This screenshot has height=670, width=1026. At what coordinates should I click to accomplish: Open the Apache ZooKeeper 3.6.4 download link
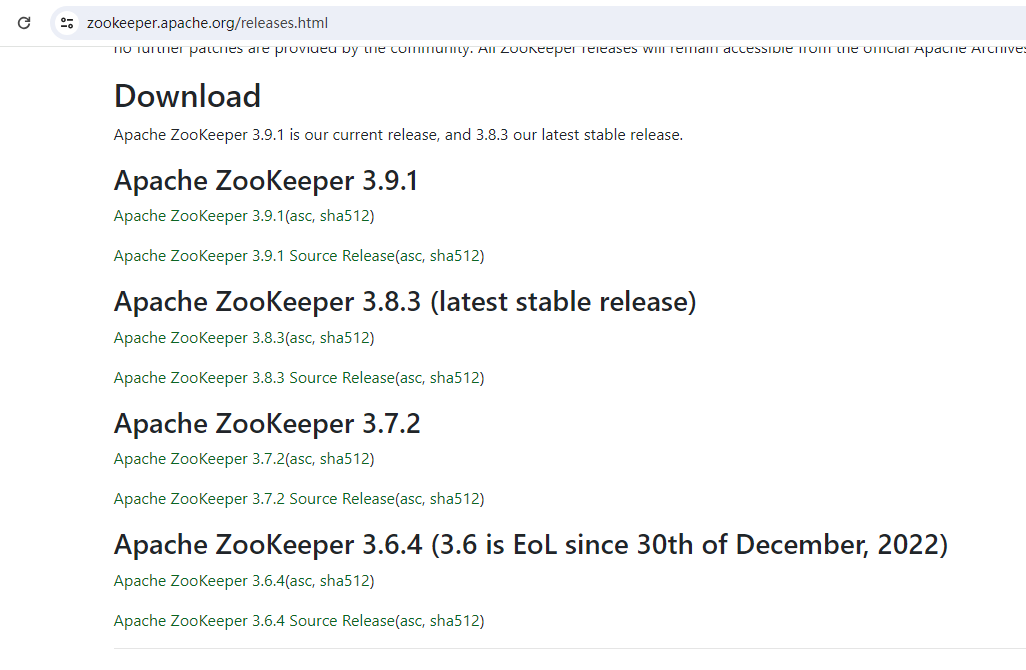coord(199,580)
